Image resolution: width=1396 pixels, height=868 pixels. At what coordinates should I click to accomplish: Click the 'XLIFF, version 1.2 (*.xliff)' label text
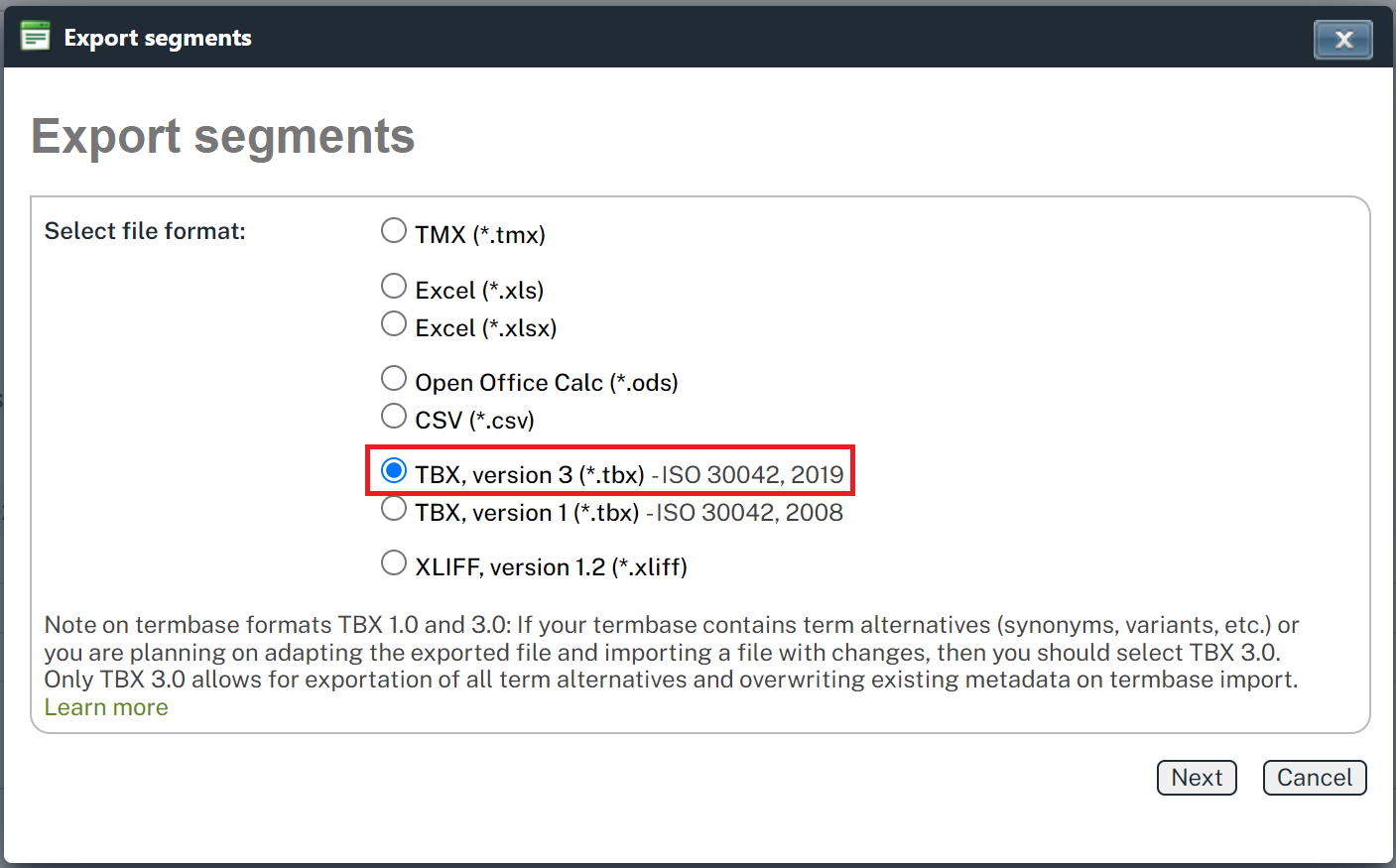point(551,567)
